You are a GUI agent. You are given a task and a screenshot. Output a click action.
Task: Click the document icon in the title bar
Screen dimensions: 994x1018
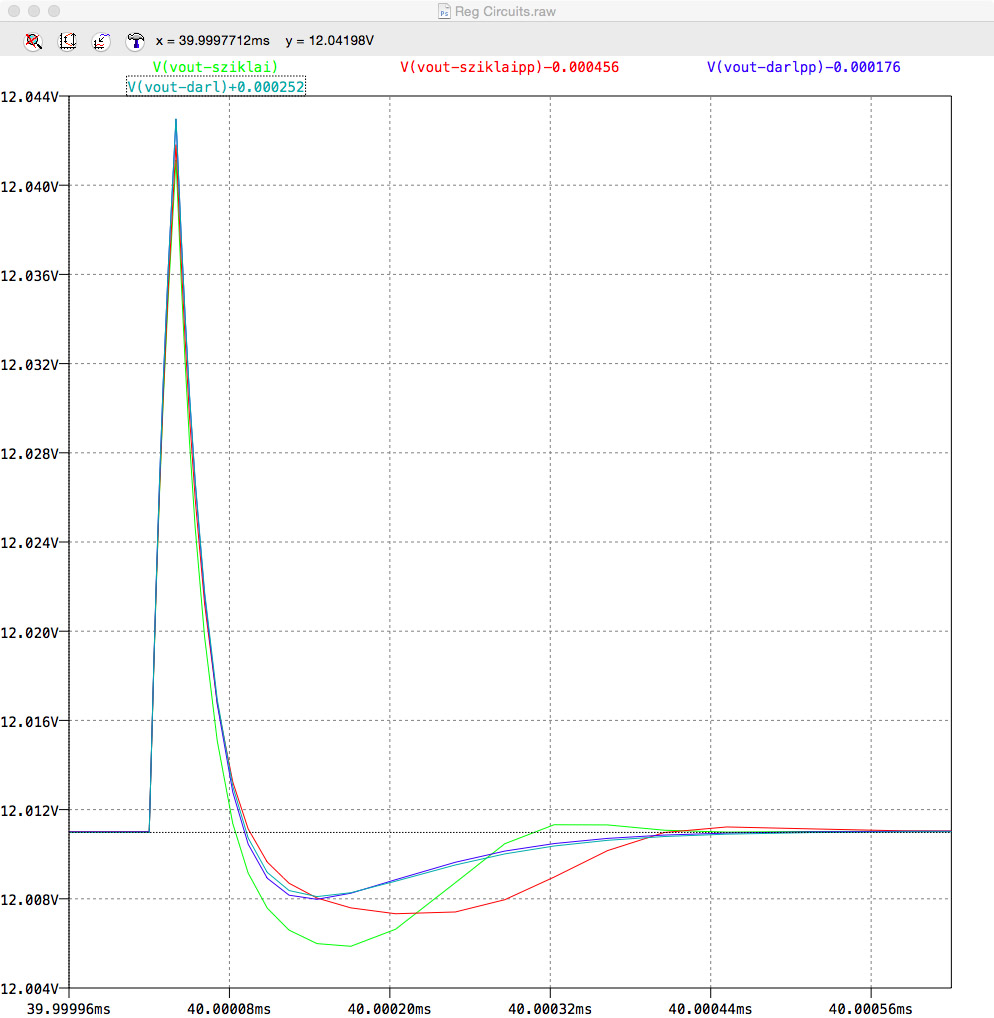coord(444,11)
